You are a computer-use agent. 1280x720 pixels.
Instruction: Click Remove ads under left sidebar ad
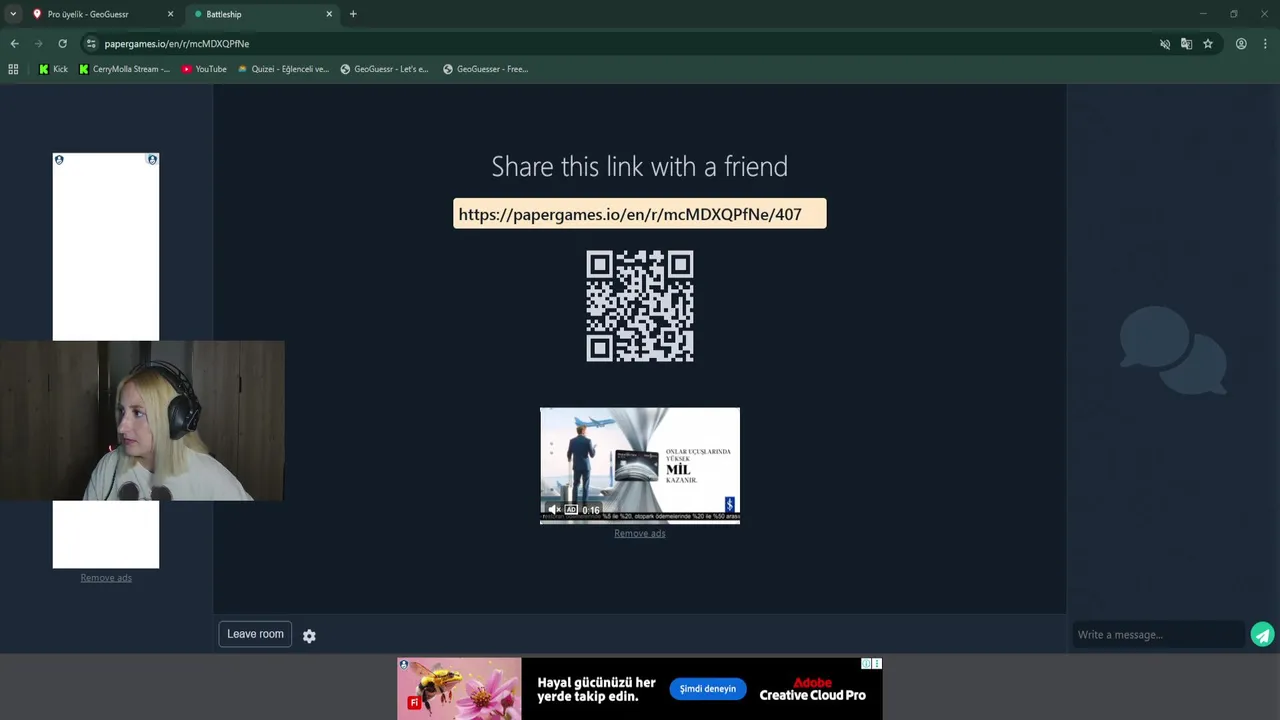pos(106,578)
